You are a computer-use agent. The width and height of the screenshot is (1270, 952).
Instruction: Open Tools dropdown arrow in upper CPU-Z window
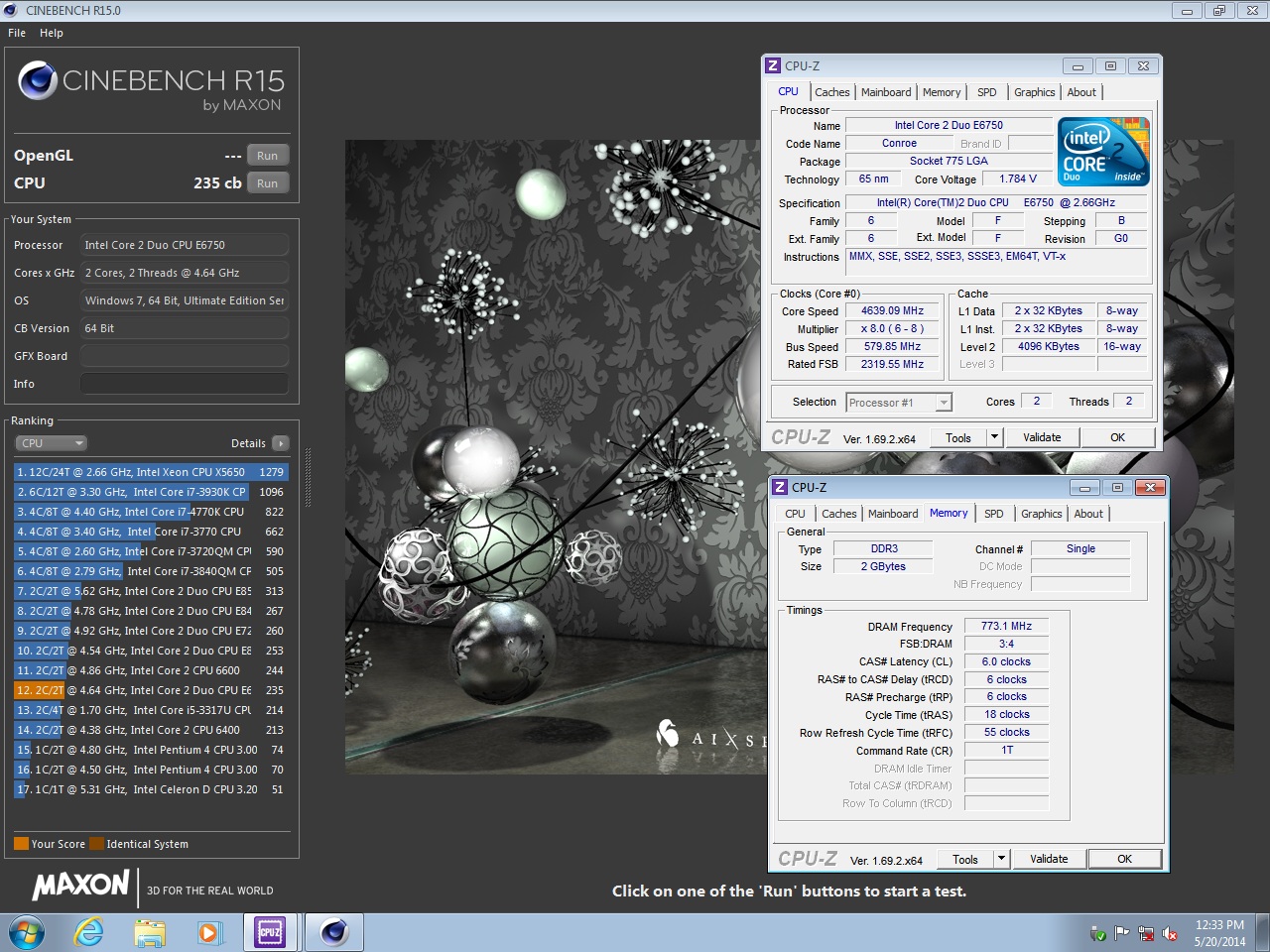click(x=994, y=437)
